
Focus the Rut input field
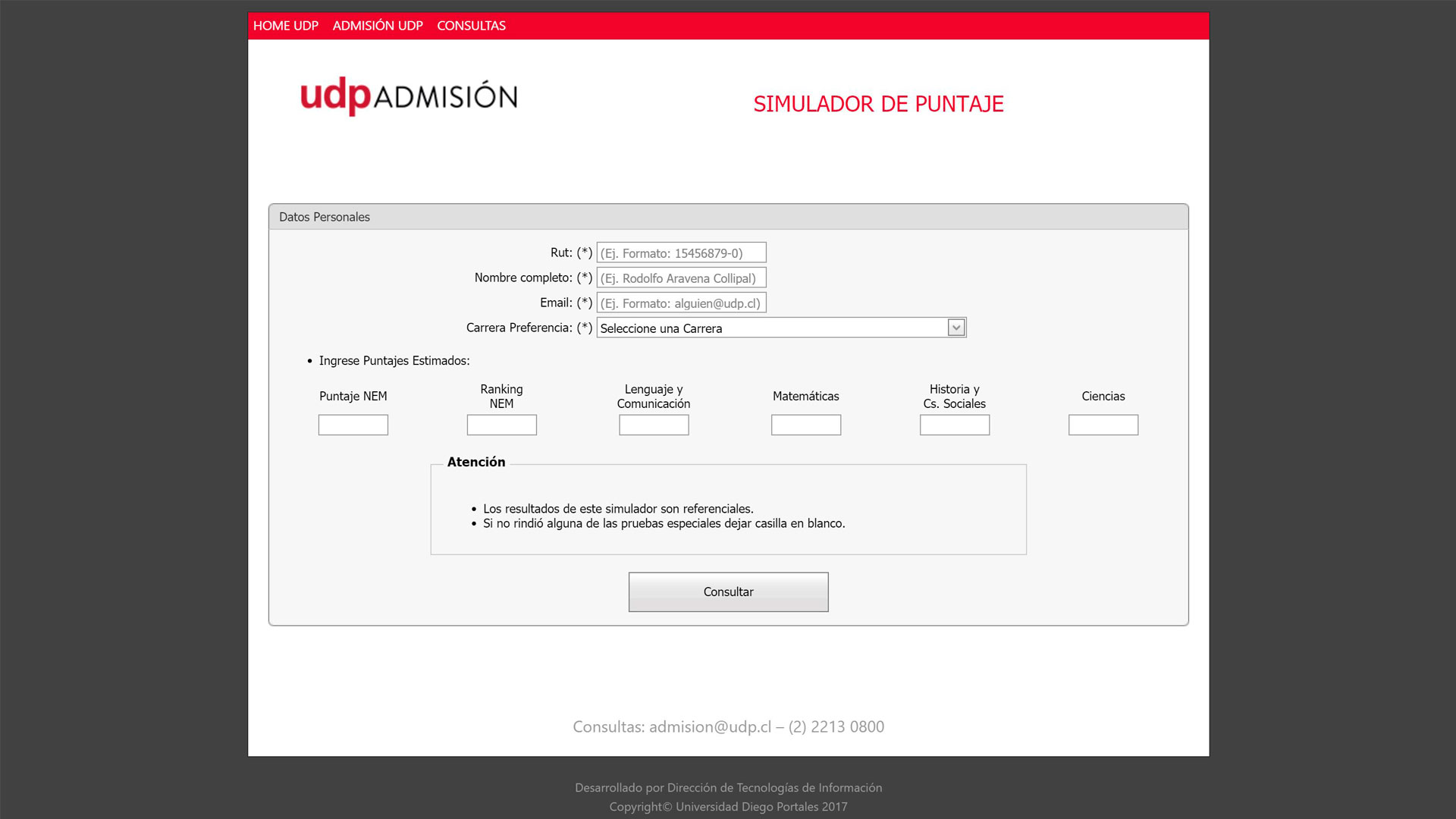681,253
